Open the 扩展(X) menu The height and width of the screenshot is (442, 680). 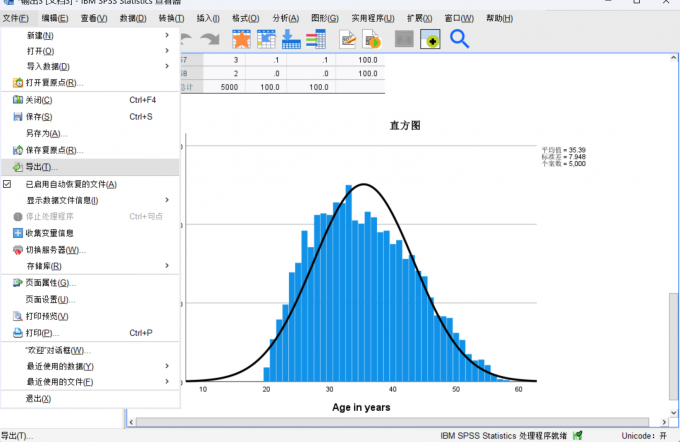click(419, 18)
